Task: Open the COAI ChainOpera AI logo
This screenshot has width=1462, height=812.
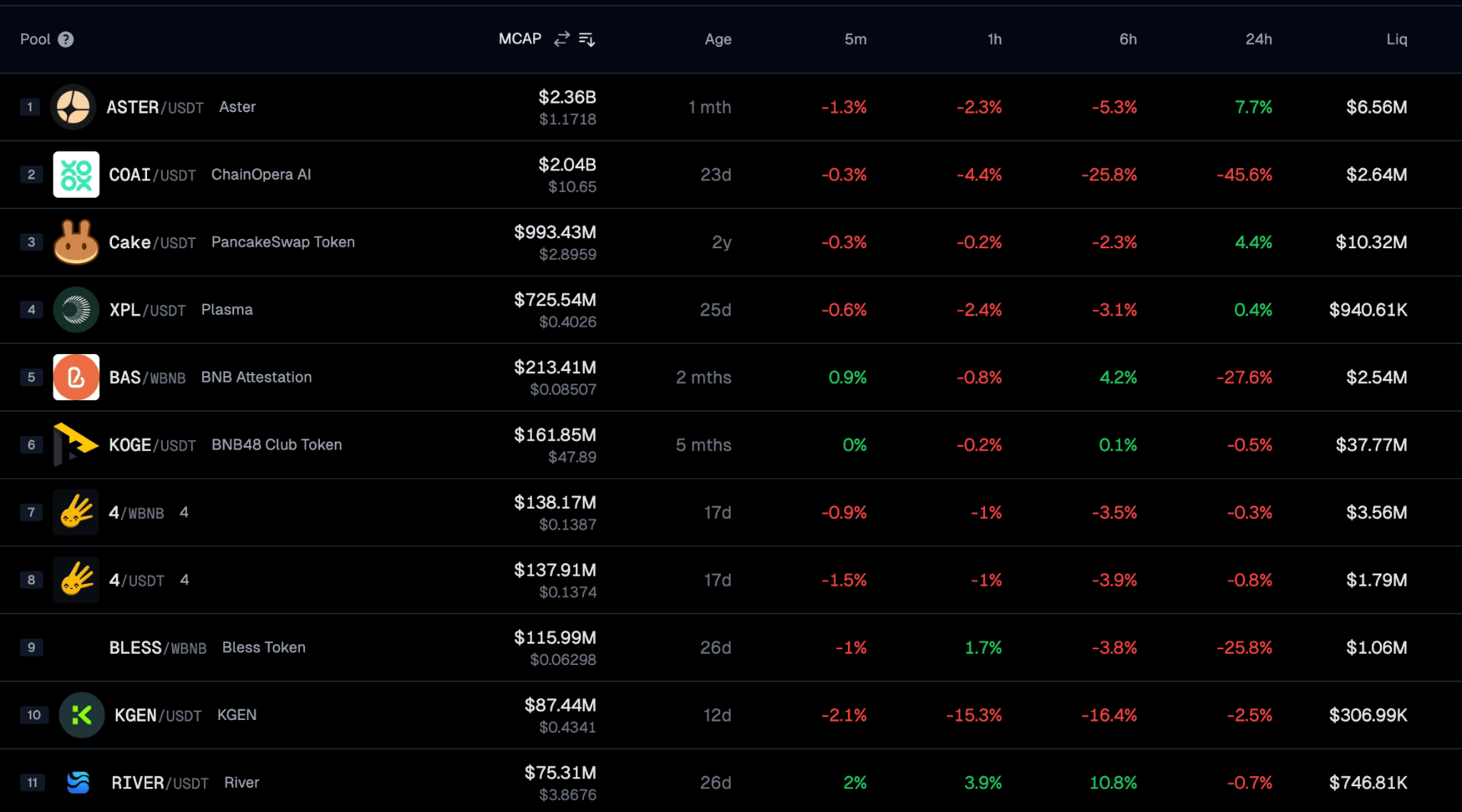Action: coord(76,174)
